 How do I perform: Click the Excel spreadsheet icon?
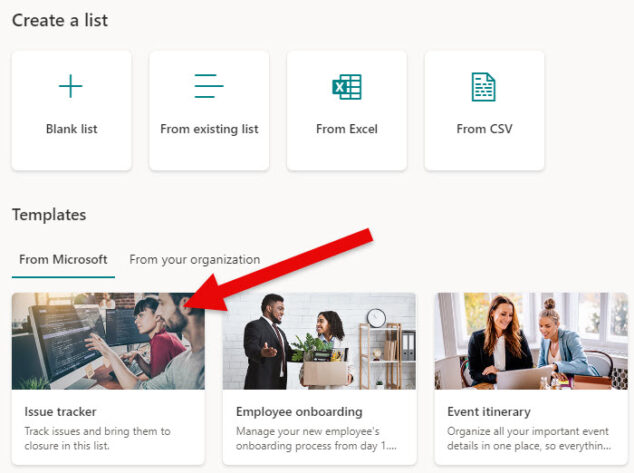point(347,87)
